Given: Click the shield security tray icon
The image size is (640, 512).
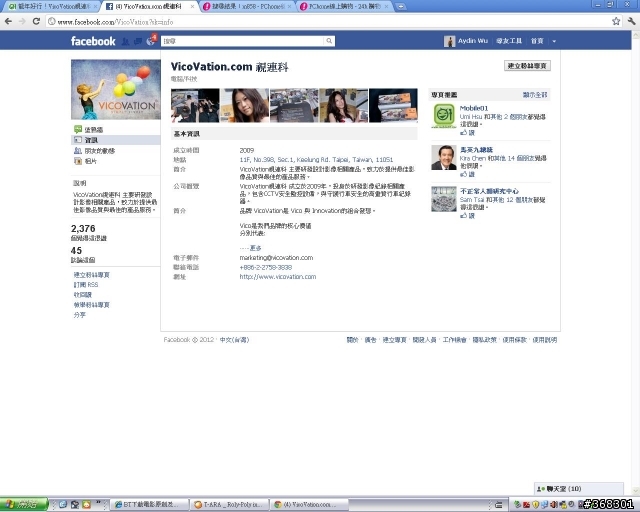Looking at the screenshot, I should pos(536,505).
